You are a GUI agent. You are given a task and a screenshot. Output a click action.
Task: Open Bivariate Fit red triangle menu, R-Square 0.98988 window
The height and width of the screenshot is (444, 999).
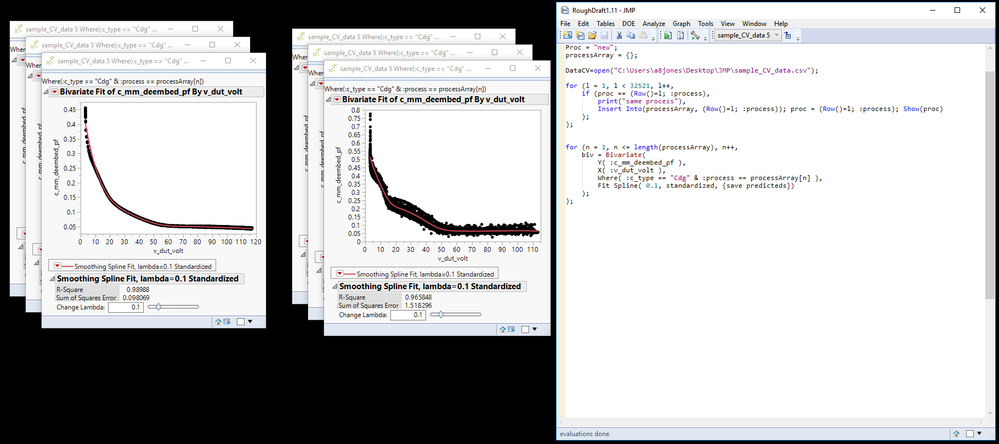coord(54,92)
